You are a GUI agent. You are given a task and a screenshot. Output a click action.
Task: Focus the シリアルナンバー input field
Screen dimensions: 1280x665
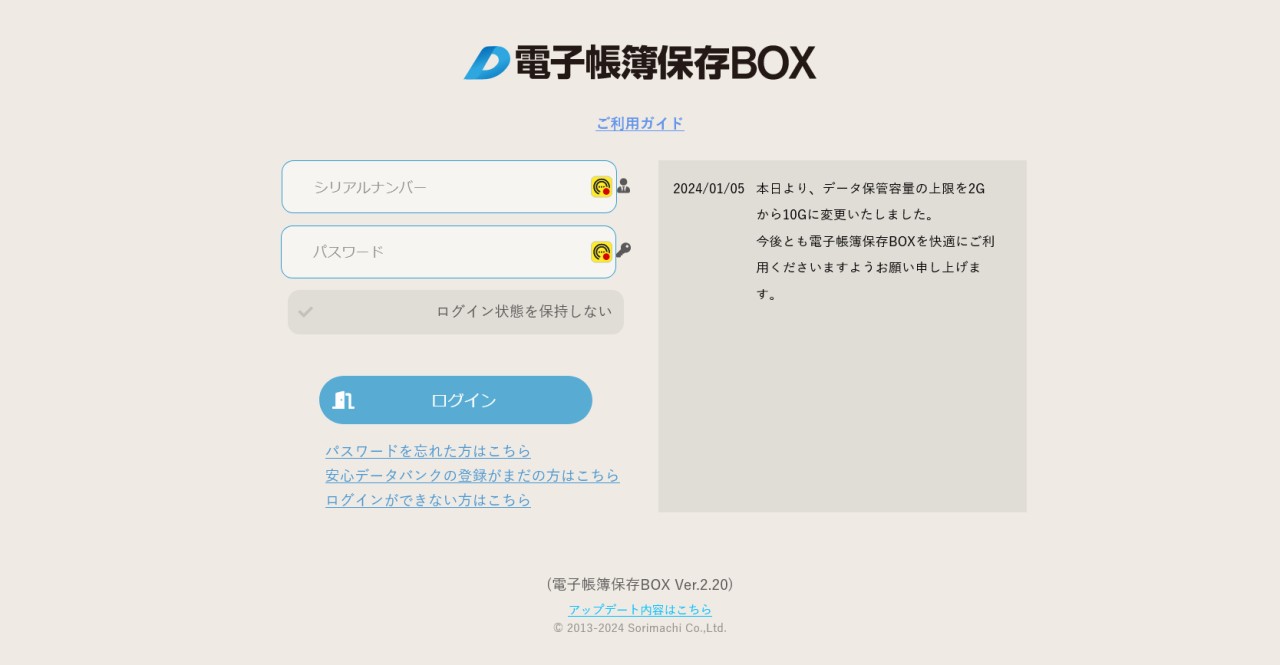click(x=440, y=187)
